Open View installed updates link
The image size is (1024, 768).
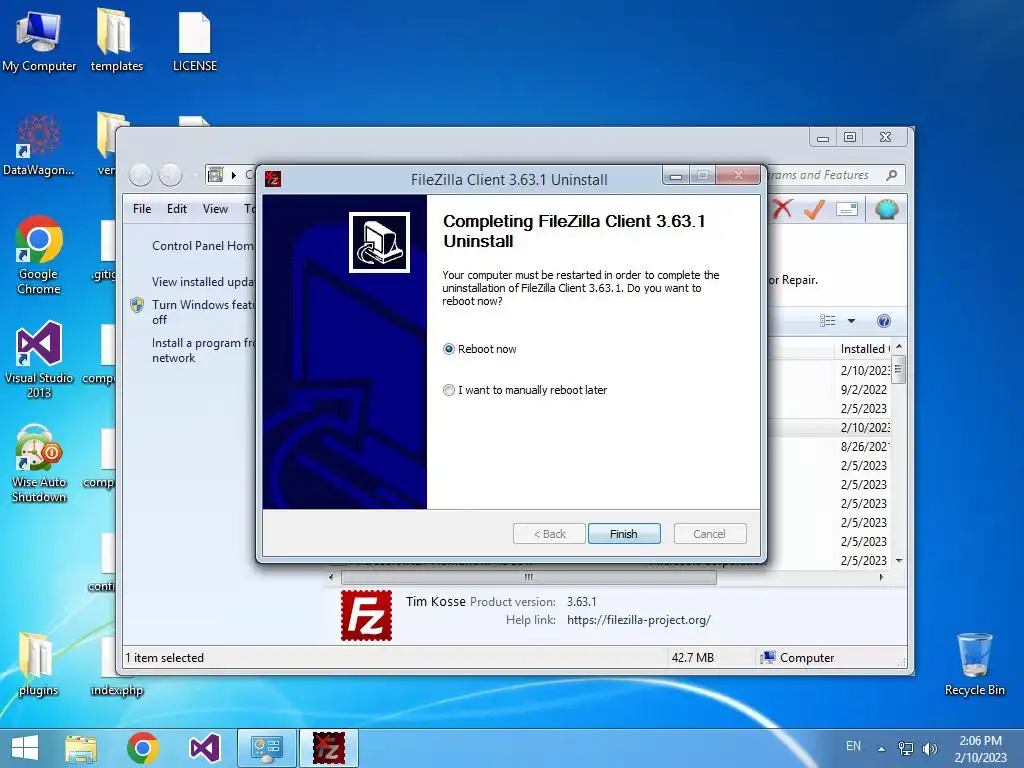coord(203,281)
